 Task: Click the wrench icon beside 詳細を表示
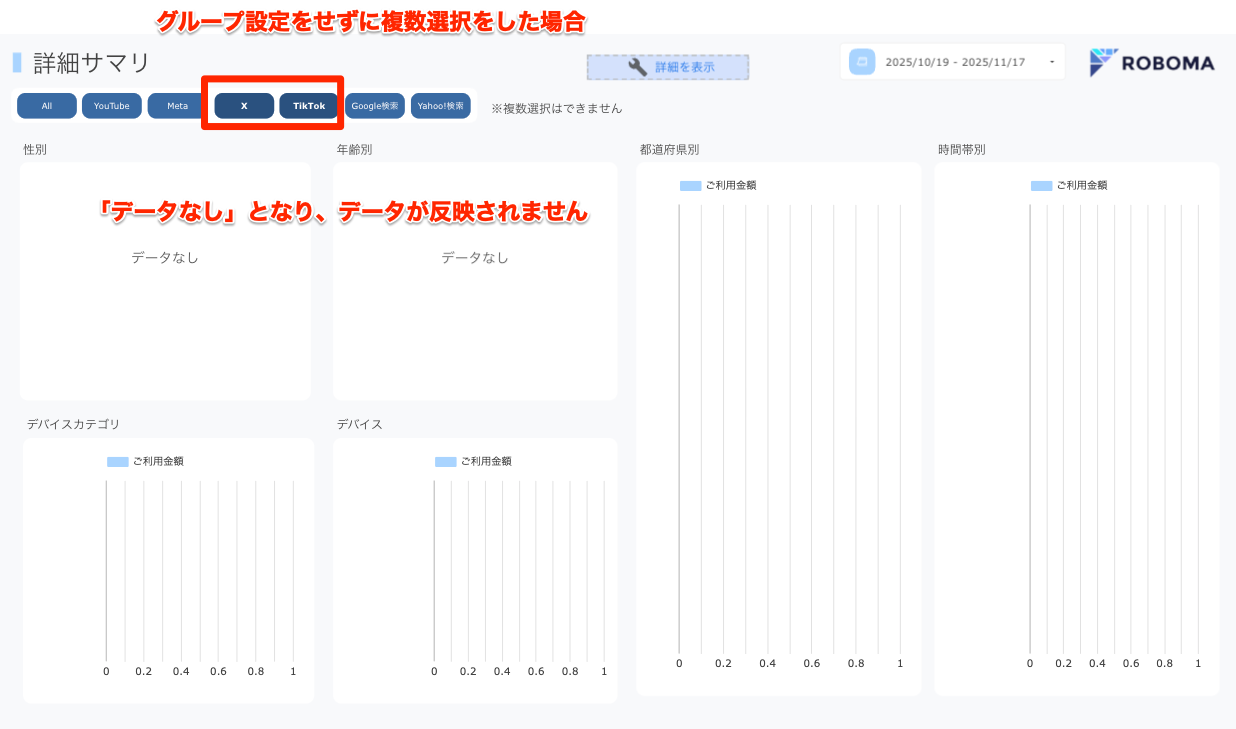coord(637,67)
